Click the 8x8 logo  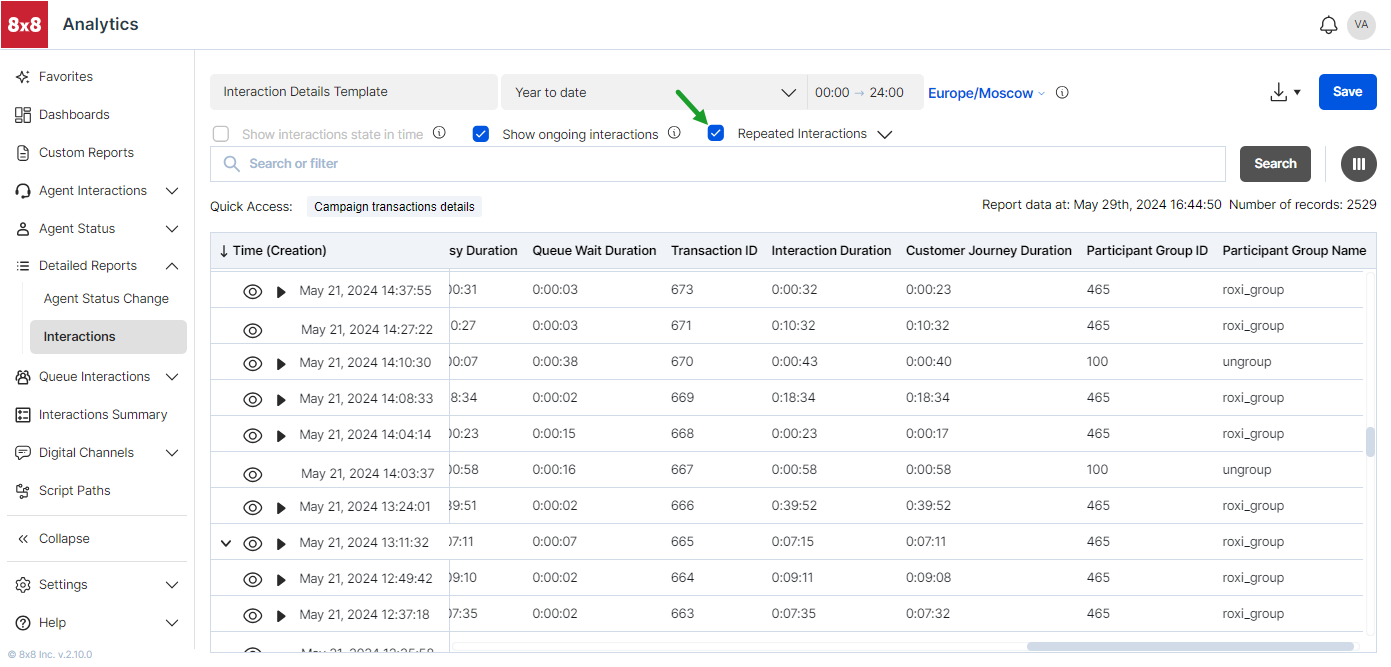(x=24, y=24)
